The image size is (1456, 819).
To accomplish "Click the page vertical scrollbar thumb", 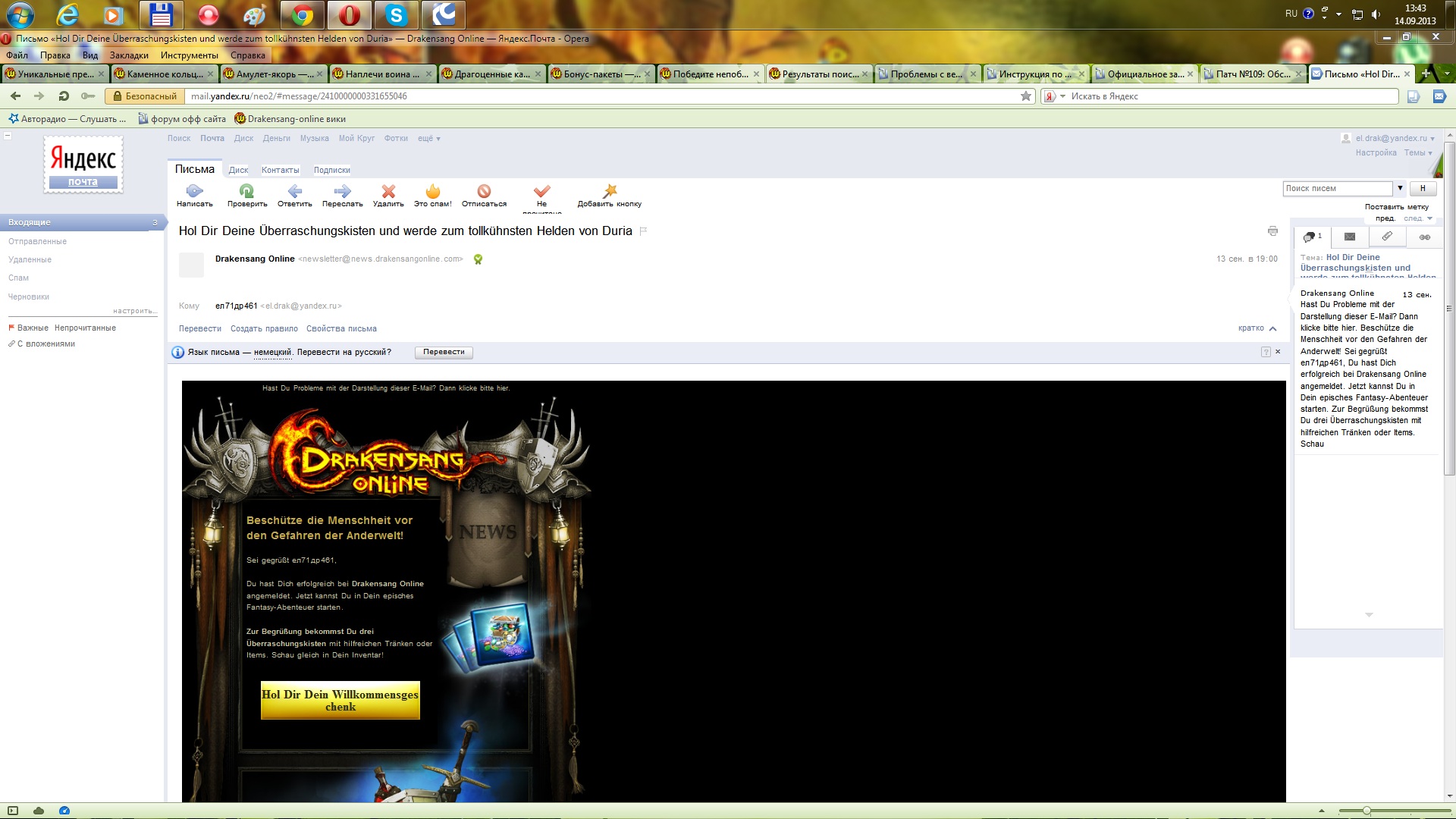I will pos(1449,307).
